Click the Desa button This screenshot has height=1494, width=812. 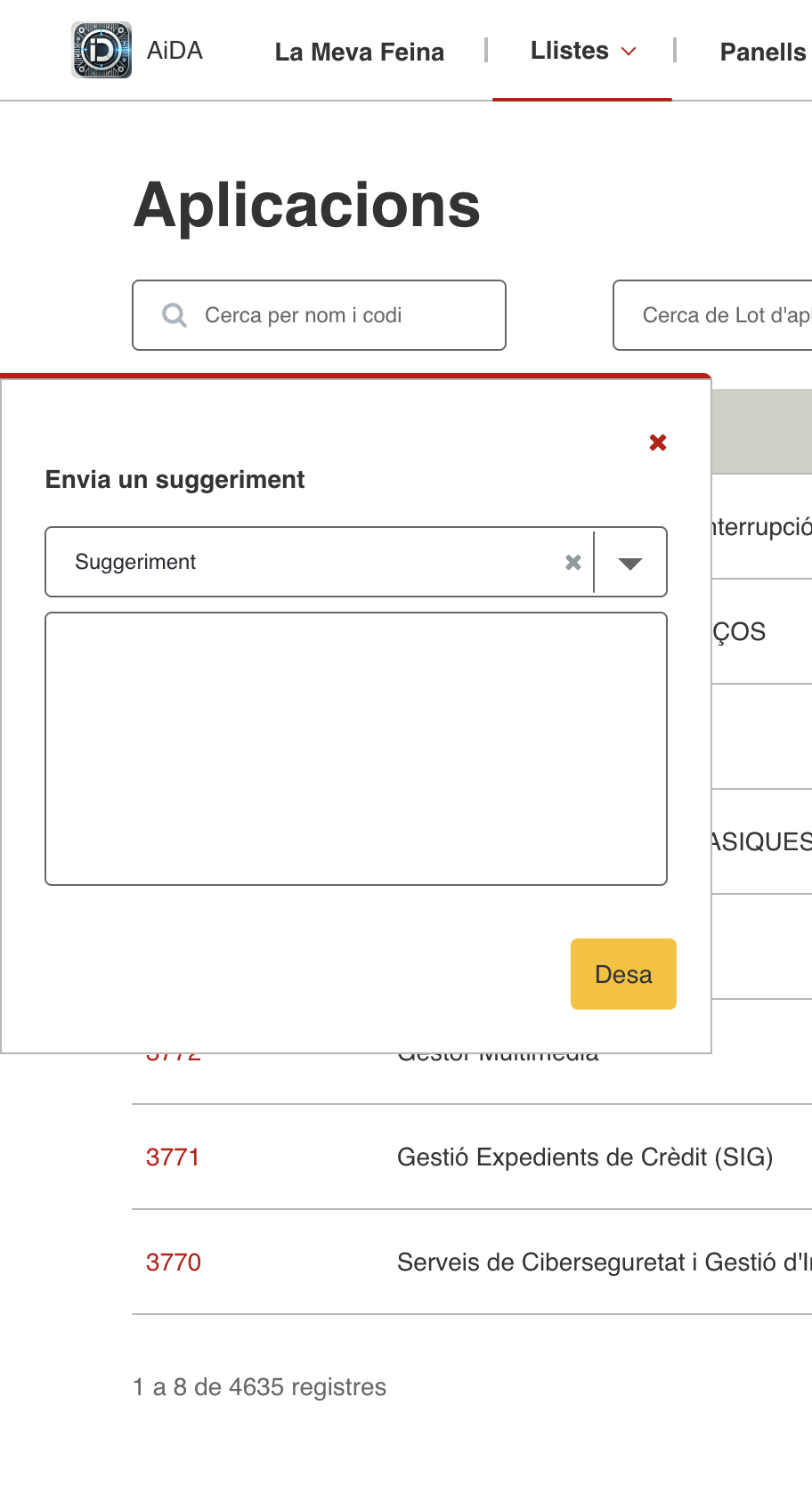click(623, 974)
